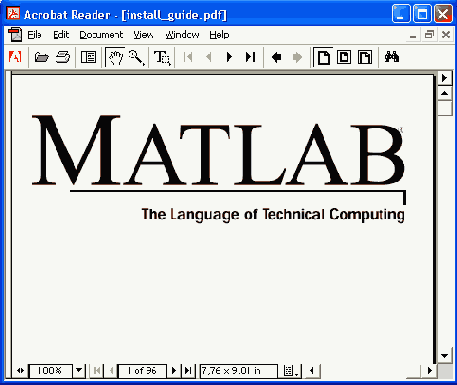Screen dimensions: 457x385
Task: Minimize the inner document window
Action: tap(413, 35)
